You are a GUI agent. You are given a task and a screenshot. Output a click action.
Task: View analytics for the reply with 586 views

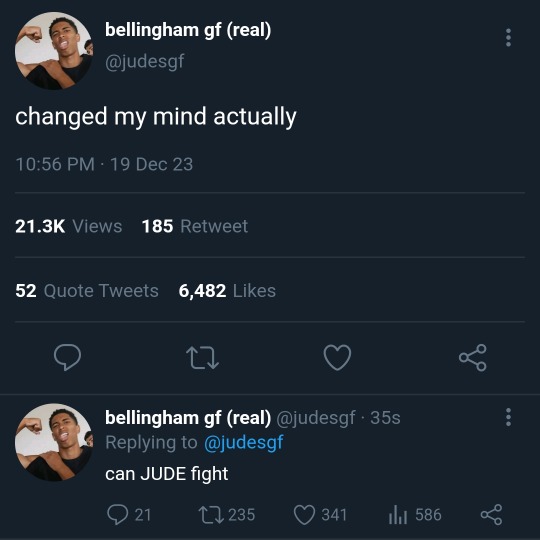(x=415, y=515)
